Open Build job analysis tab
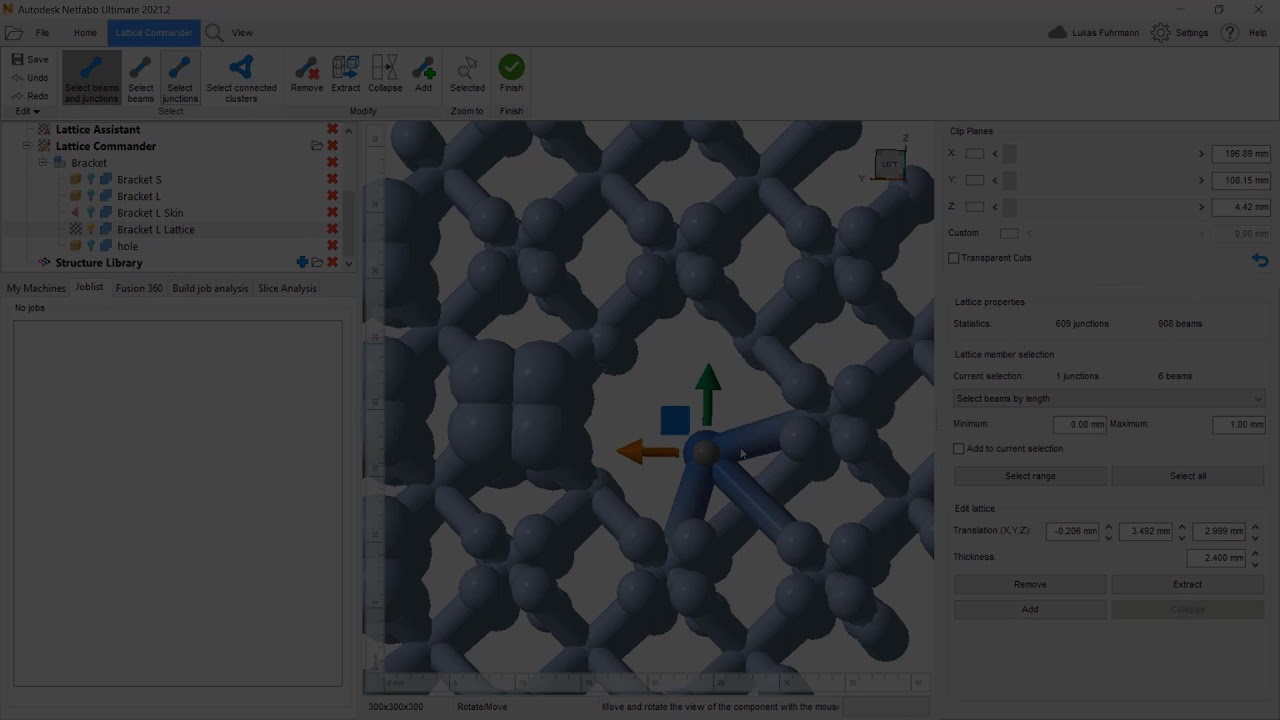 point(210,288)
